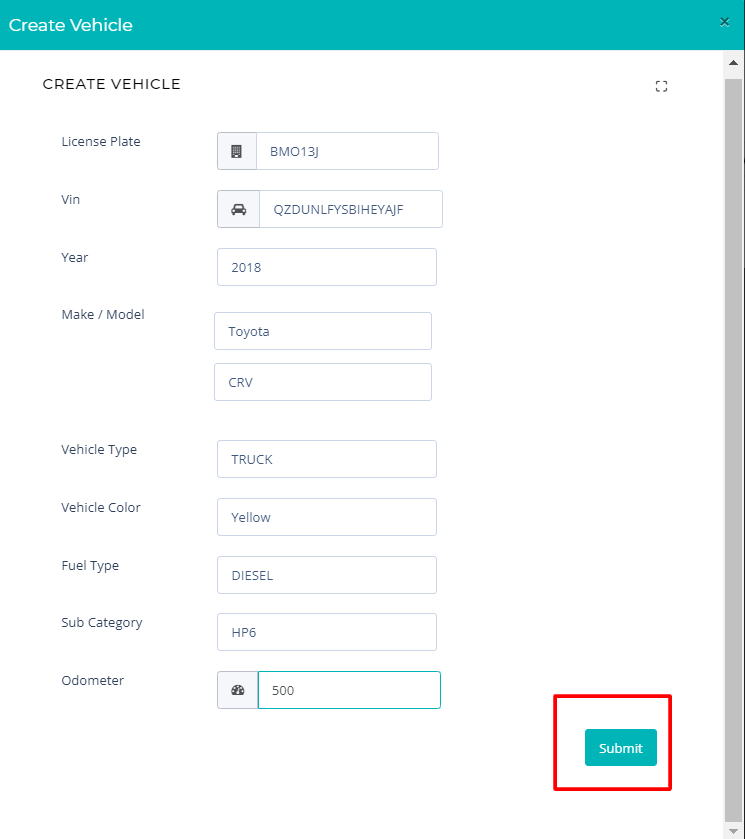Click the license plate building icon
The width and height of the screenshot is (745, 839).
click(237, 151)
